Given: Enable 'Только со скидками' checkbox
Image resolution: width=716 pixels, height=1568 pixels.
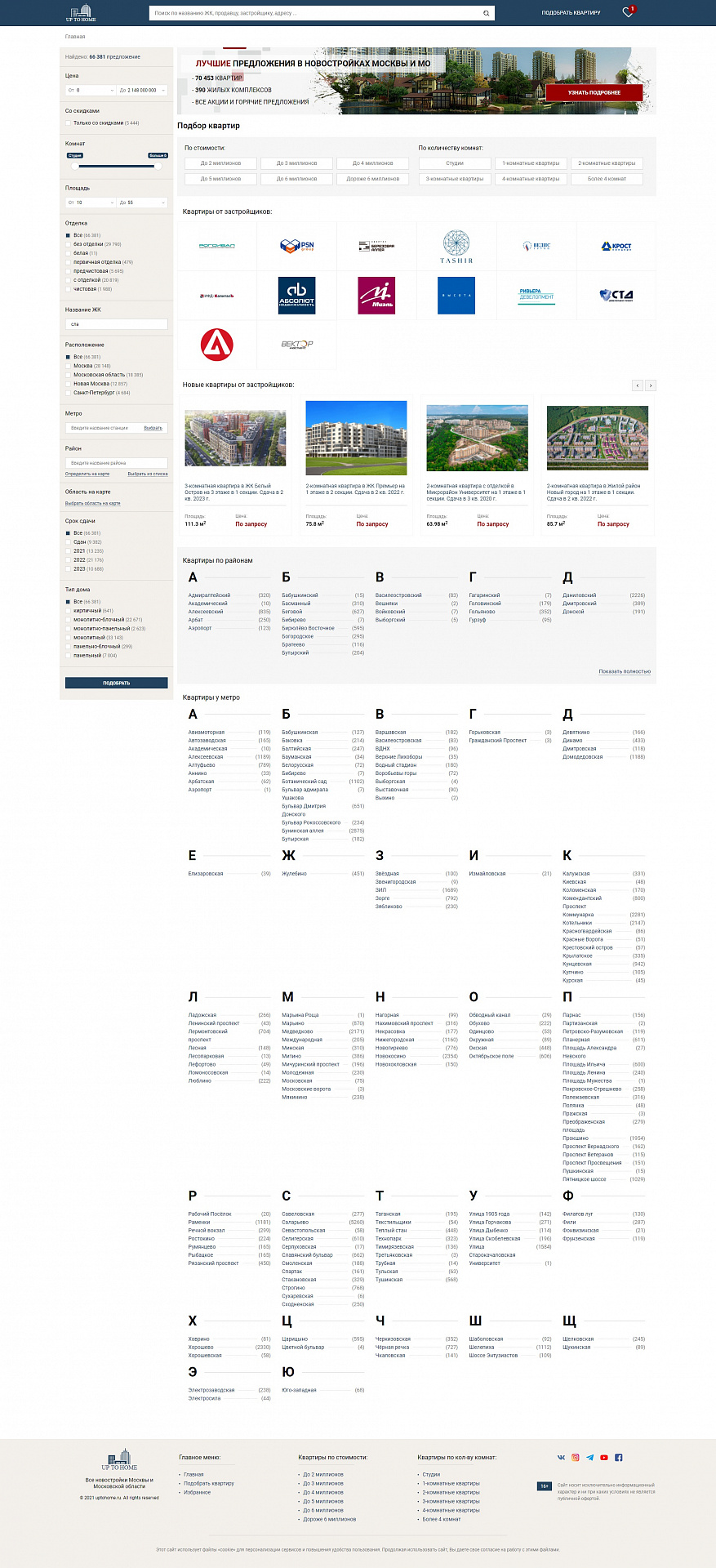Looking at the screenshot, I should [69, 123].
